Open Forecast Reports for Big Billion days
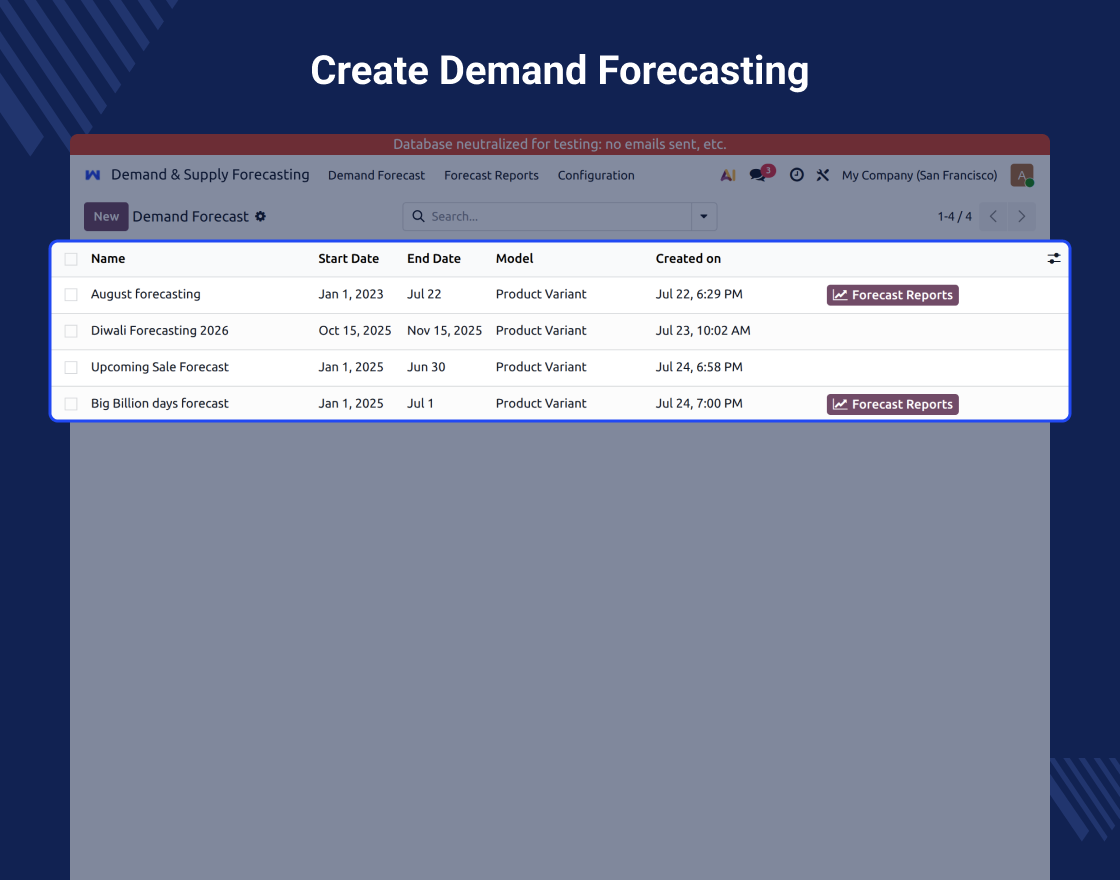Screen dimensions: 1120x880 [893, 404]
